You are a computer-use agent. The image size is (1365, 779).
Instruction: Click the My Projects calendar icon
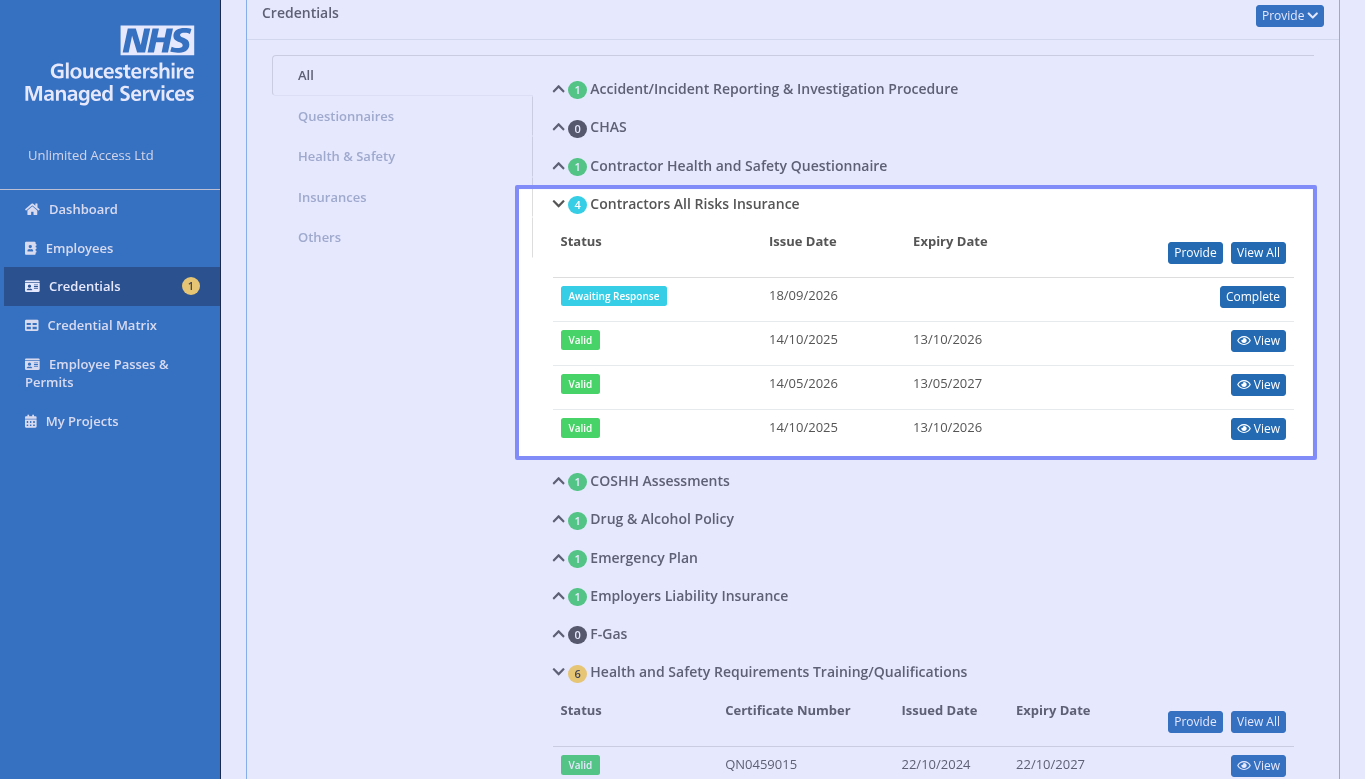31,421
